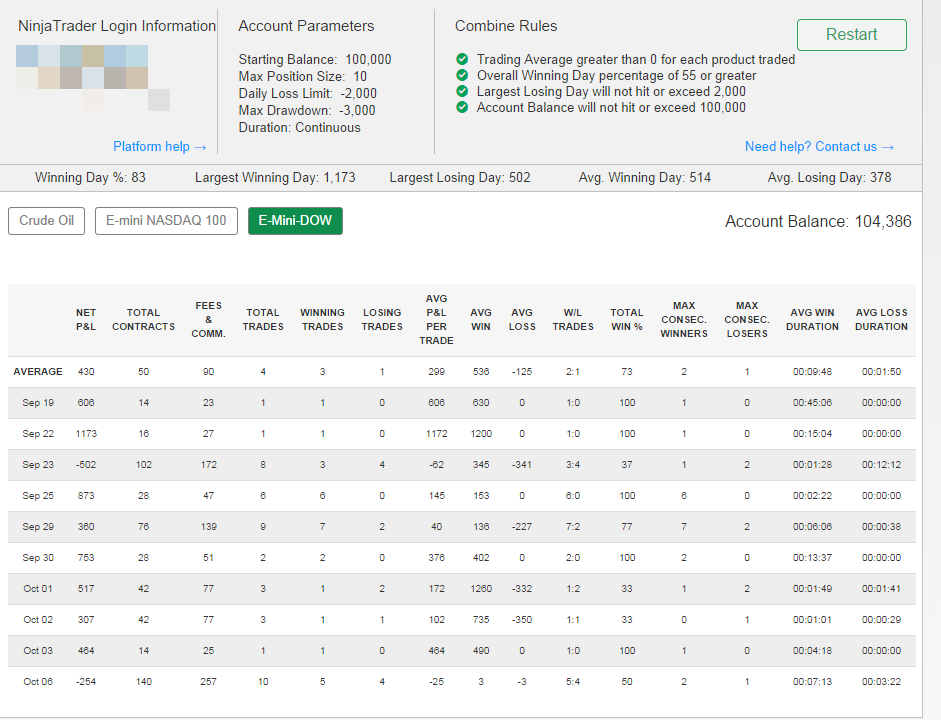Image resolution: width=941 pixels, height=720 pixels.
Task: Select the Oct 01 row date
Action: (x=38, y=589)
